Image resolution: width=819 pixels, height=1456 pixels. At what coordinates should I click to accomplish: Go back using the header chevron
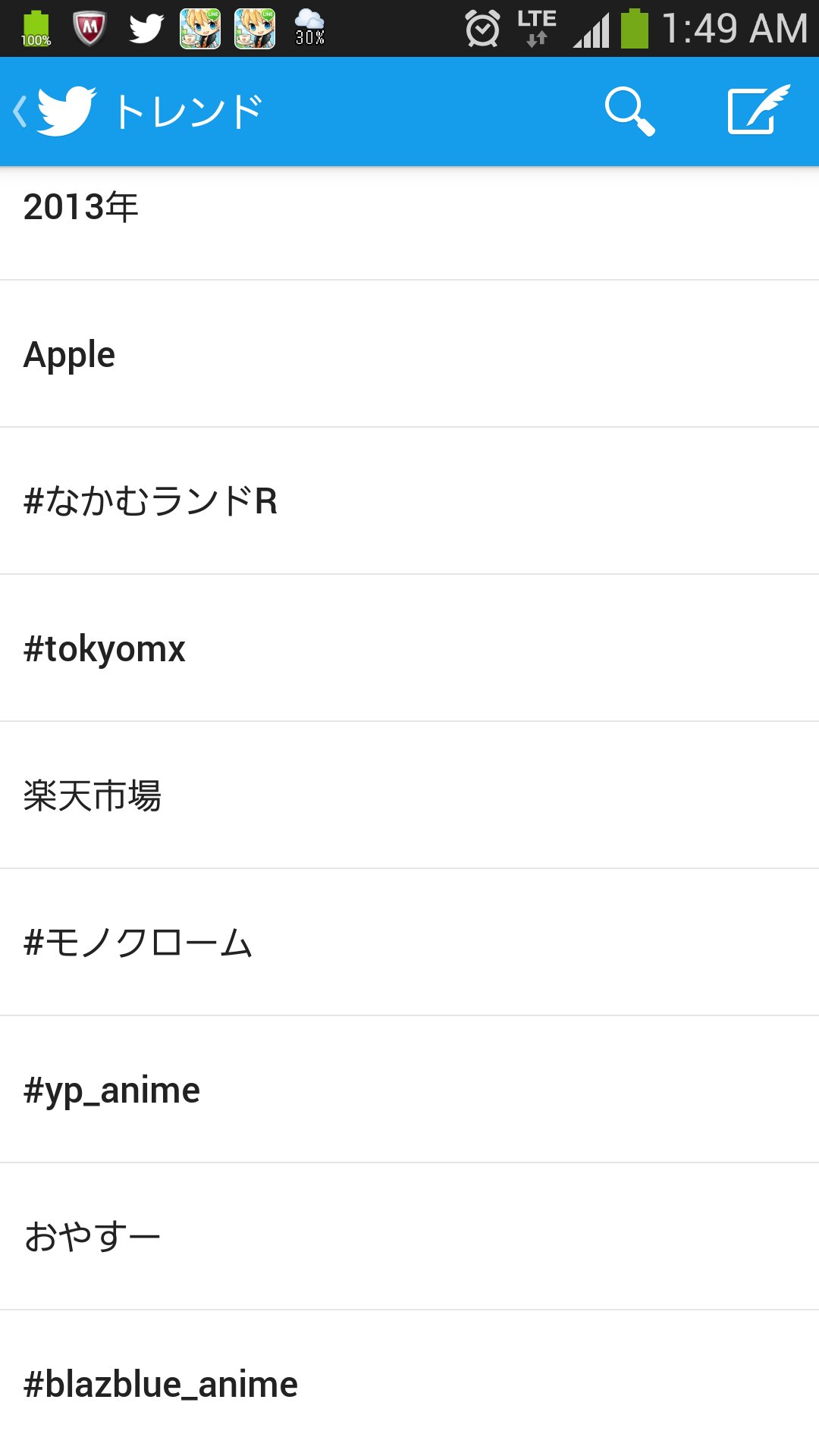pos(20,111)
